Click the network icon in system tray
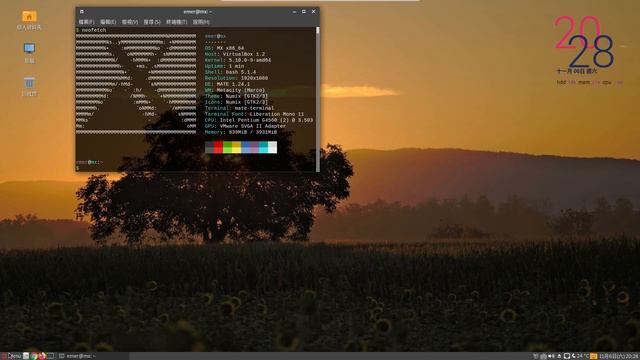This screenshot has height=360, width=640. [543, 356]
